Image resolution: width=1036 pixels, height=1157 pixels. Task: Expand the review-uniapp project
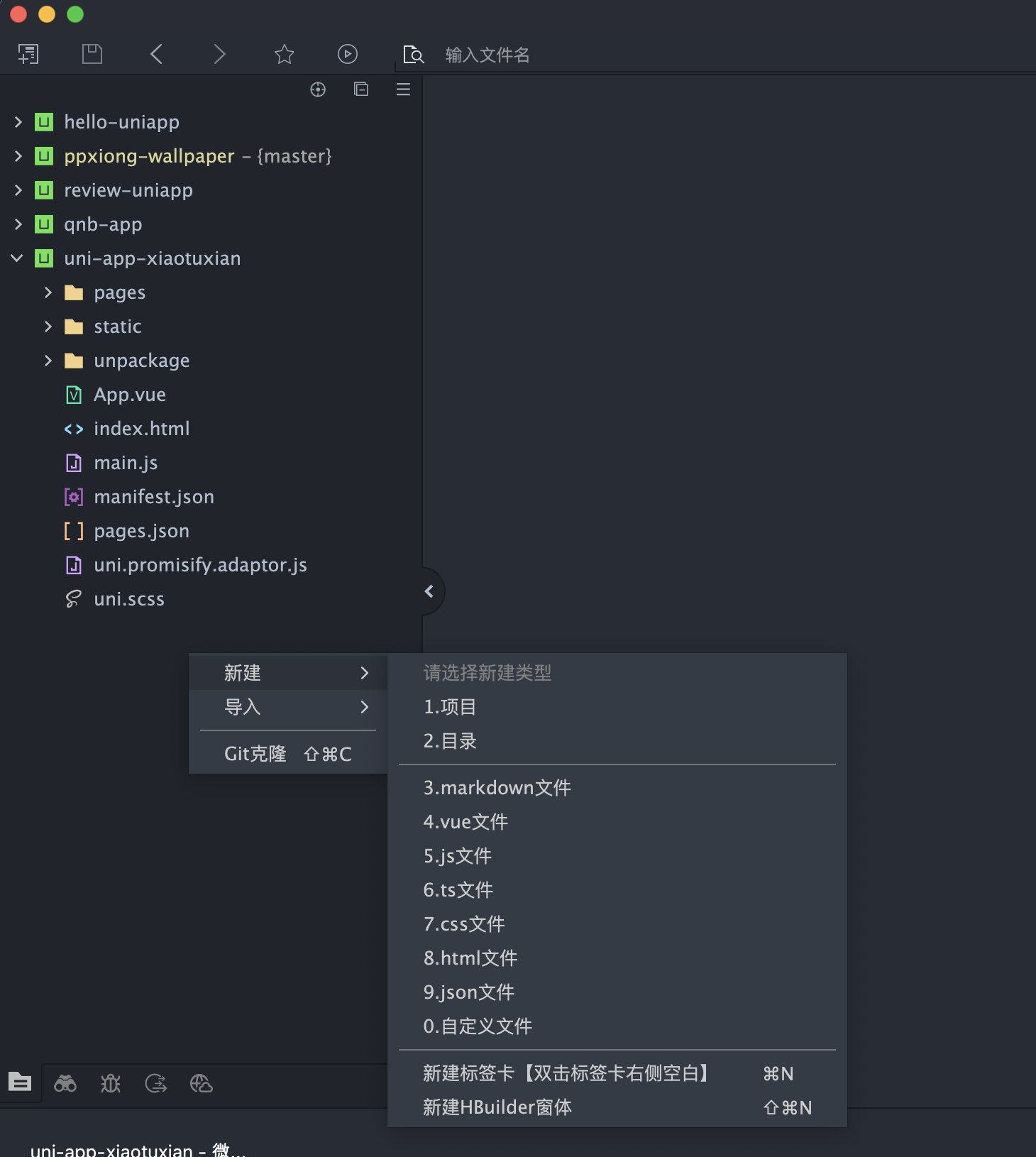coord(18,190)
